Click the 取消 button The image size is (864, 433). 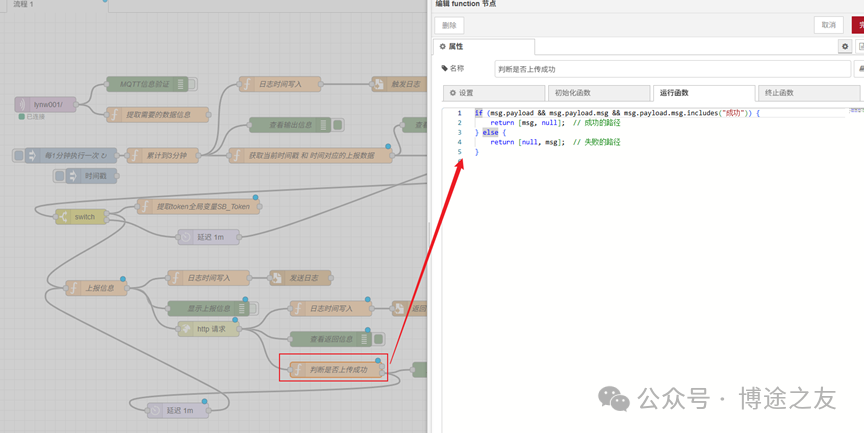pos(829,25)
